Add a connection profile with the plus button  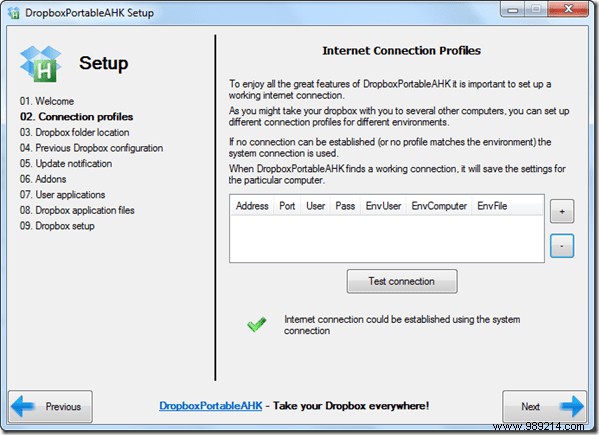pos(562,211)
